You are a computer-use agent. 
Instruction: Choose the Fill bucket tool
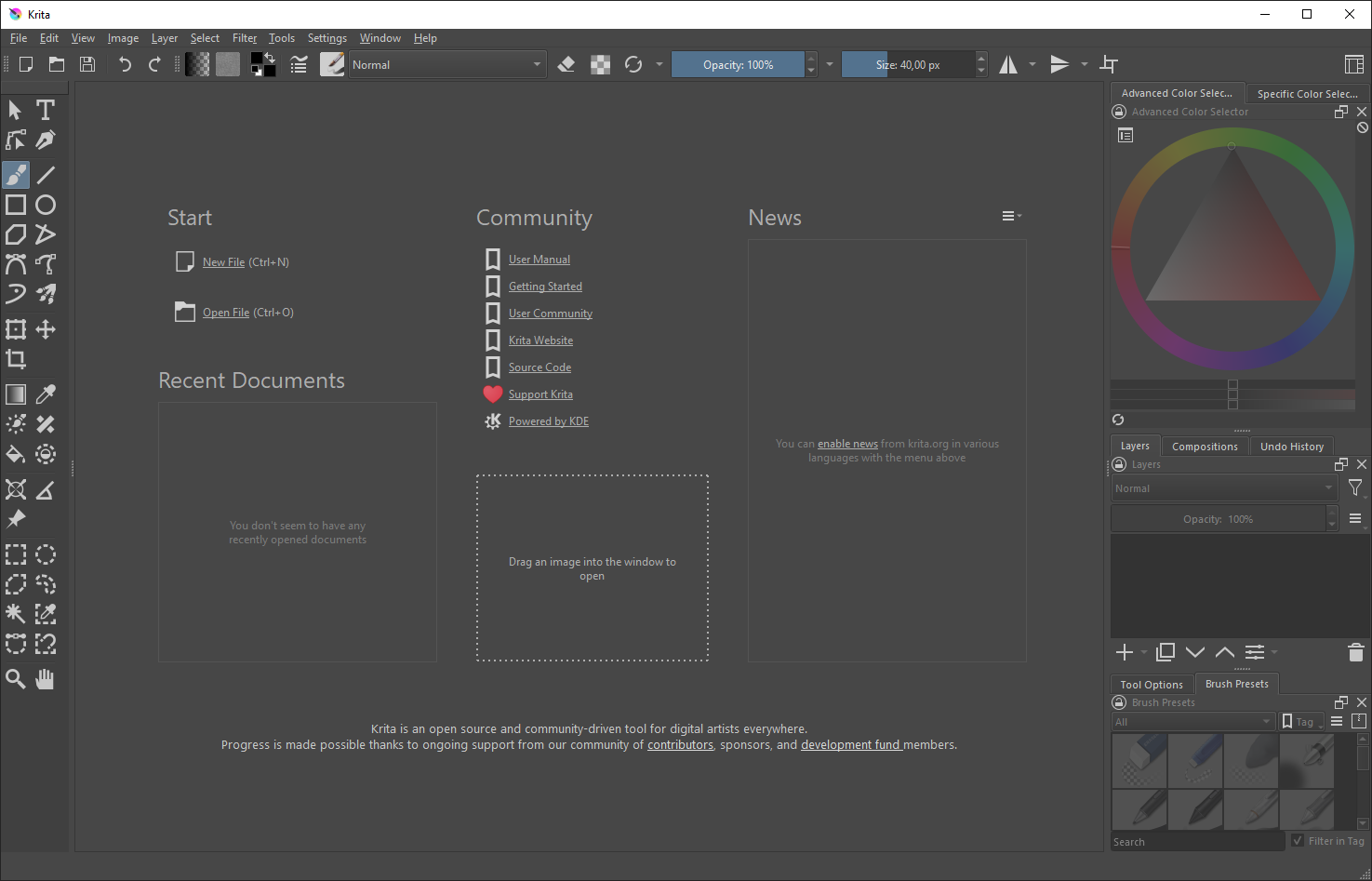point(16,454)
